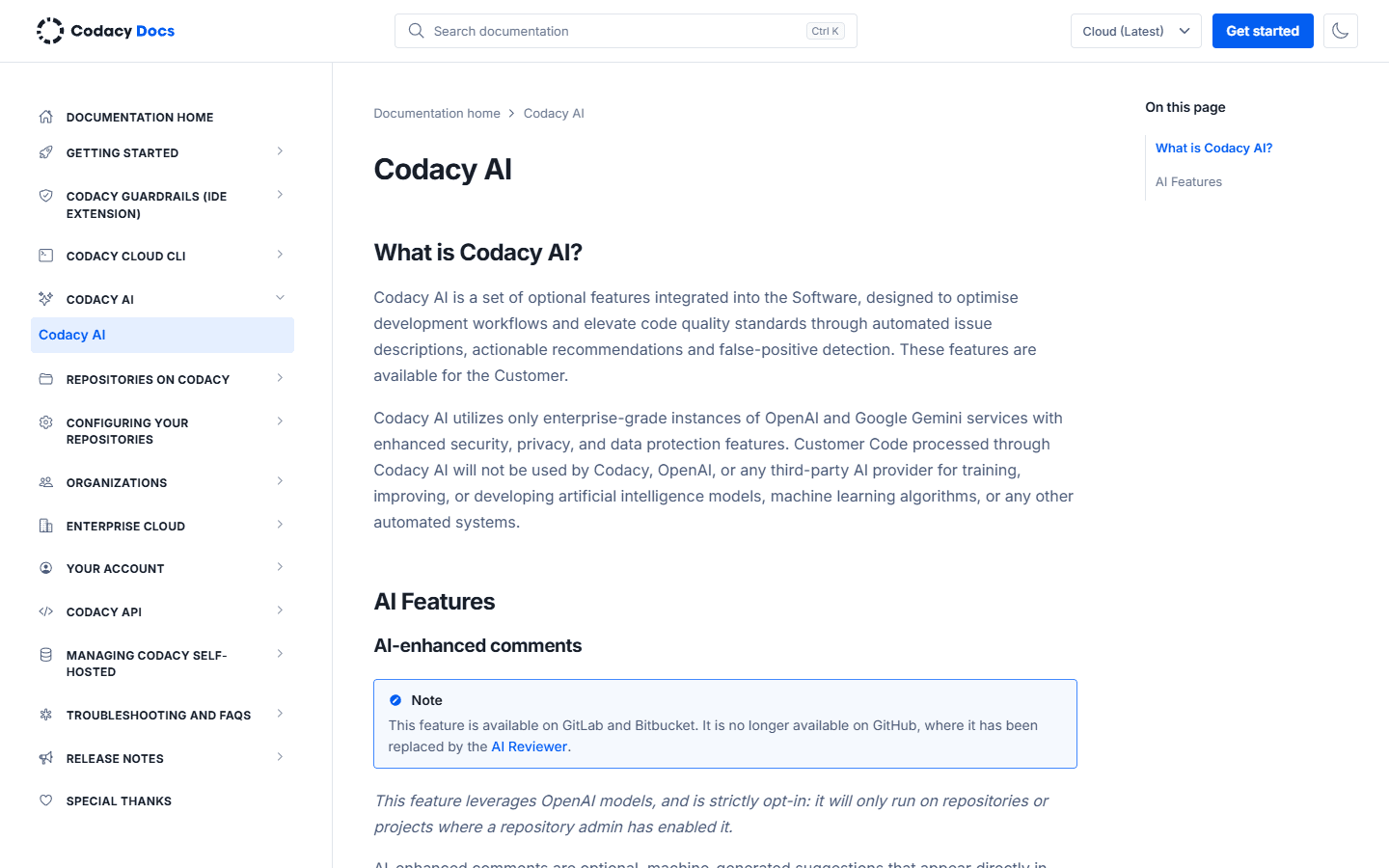Click the Note callout check icon
Viewport: 1389px width, 868px height.
click(395, 700)
